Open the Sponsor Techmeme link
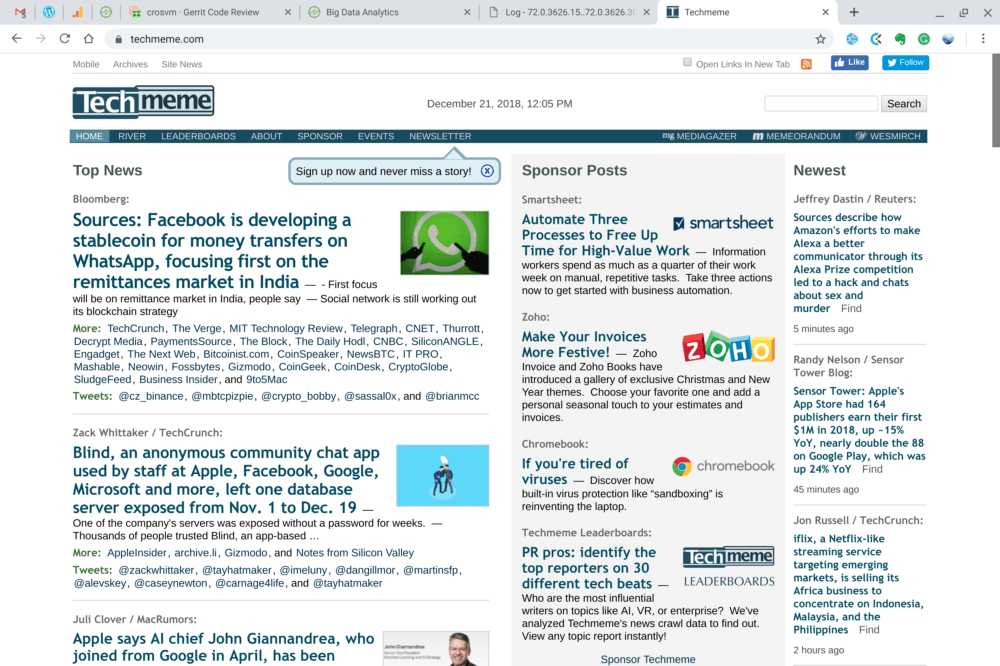Viewport: 1000px width, 666px height. (x=648, y=659)
